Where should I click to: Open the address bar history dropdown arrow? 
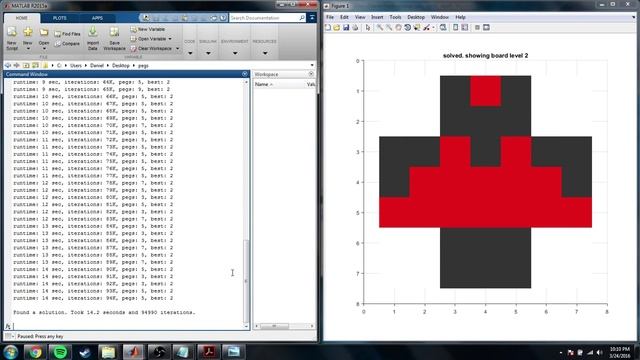pos(312,65)
